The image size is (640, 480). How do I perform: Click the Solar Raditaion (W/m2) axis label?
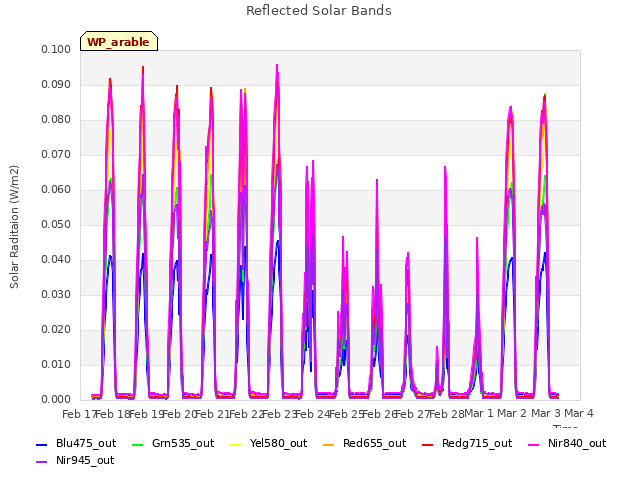14,227
